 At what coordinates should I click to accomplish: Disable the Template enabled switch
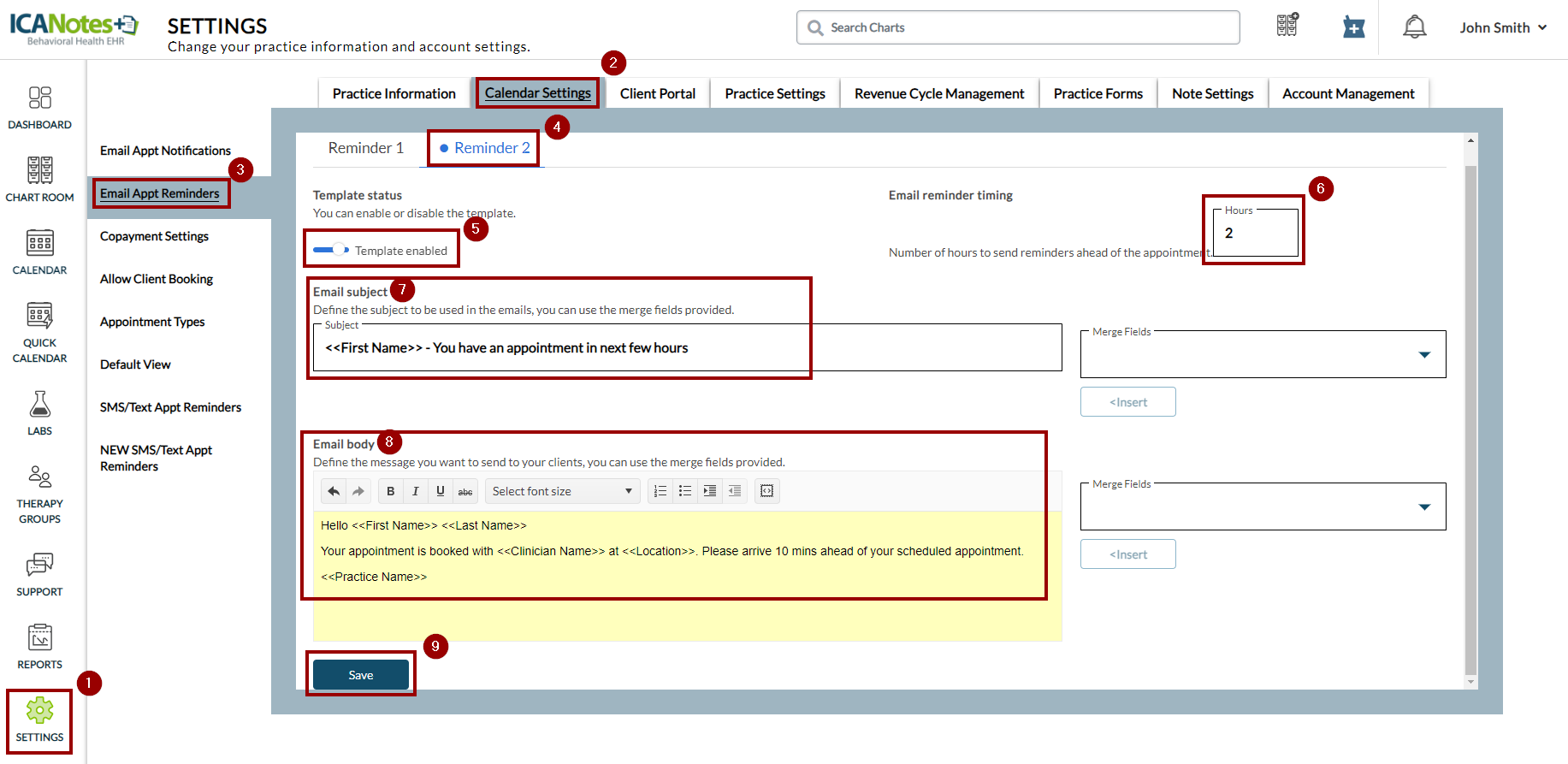tap(331, 250)
